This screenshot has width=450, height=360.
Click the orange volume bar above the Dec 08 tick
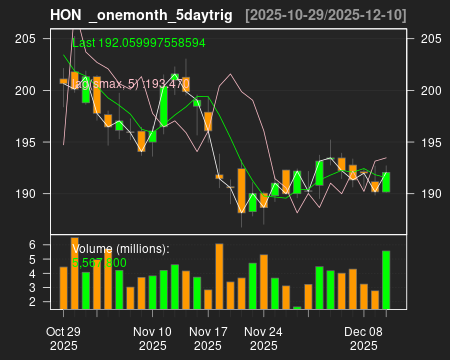tap(364, 297)
